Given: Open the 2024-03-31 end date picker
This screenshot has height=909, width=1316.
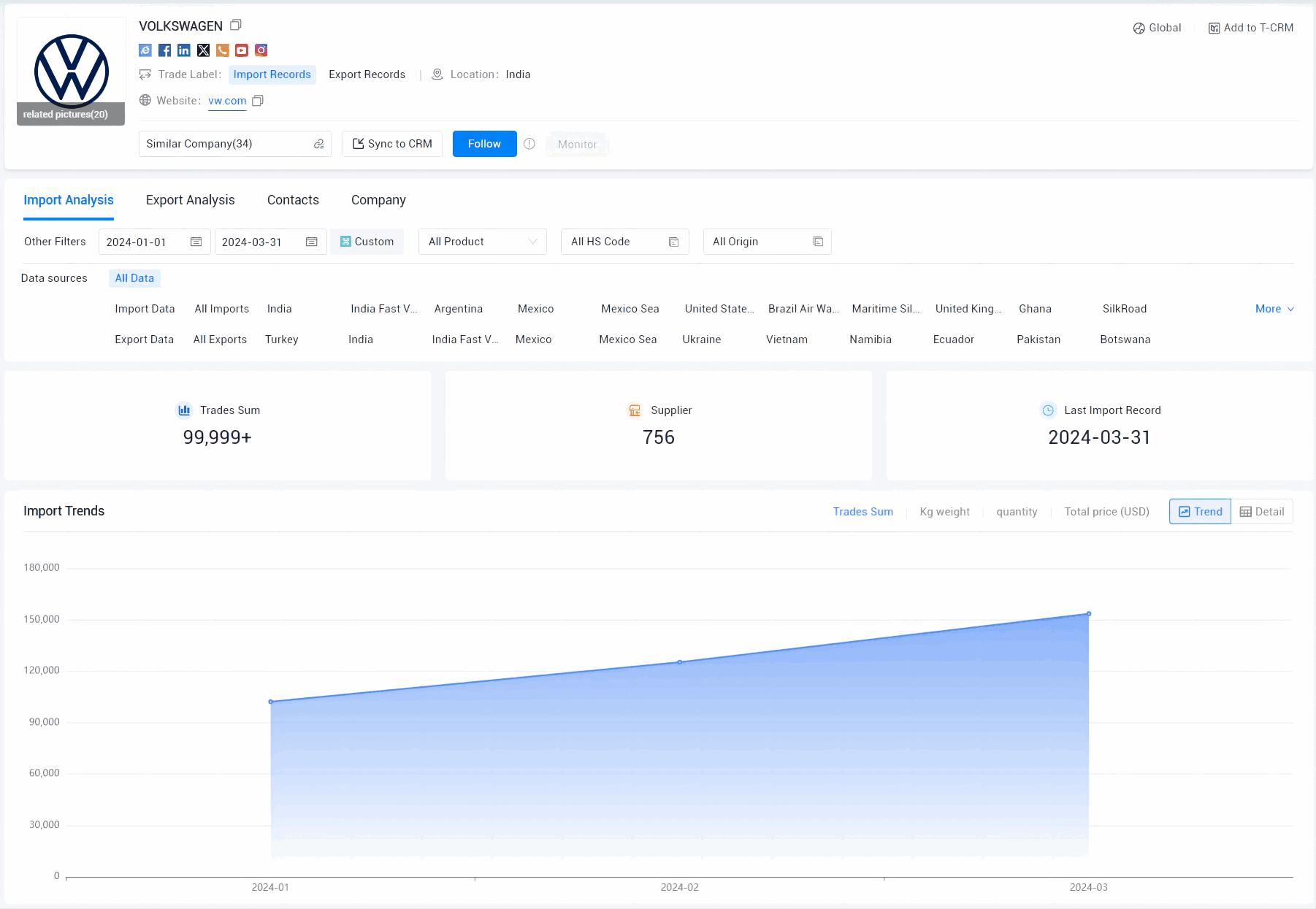Looking at the screenshot, I should coord(270,242).
